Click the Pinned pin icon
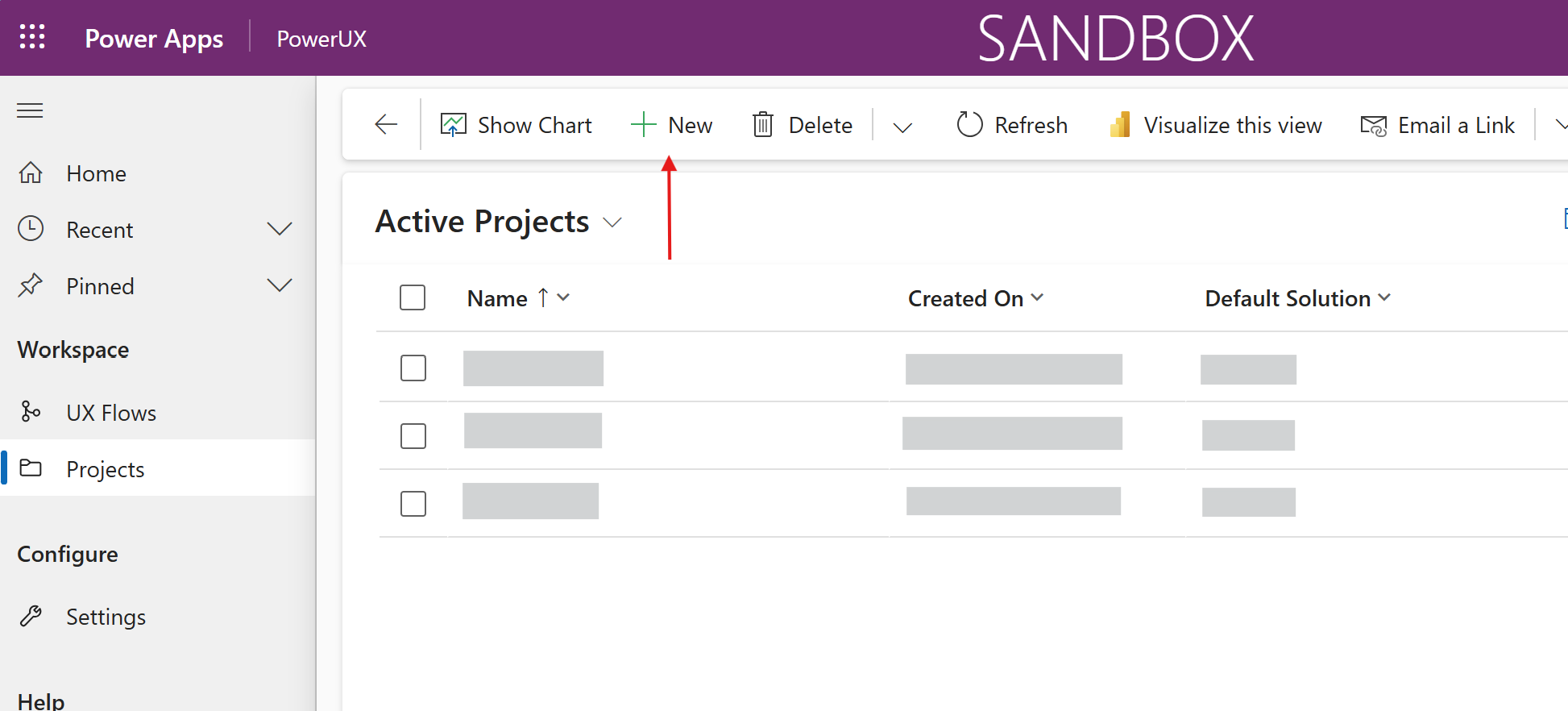The width and height of the screenshot is (1568, 711). click(x=31, y=285)
